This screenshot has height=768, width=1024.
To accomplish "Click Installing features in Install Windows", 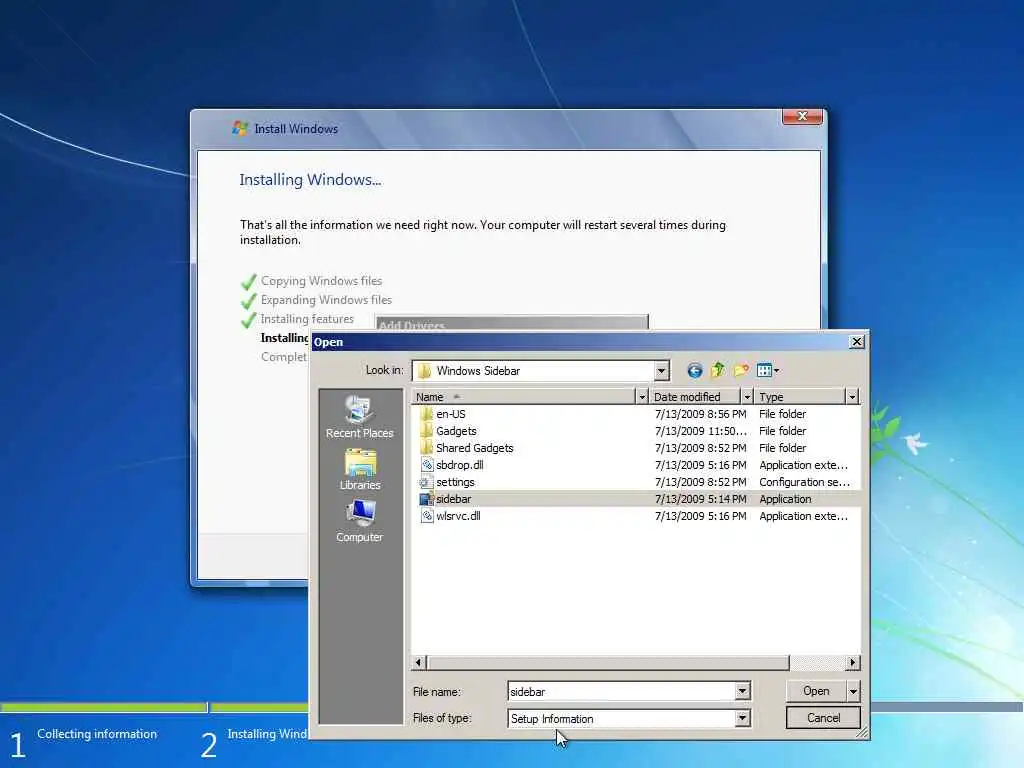I will pos(307,319).
